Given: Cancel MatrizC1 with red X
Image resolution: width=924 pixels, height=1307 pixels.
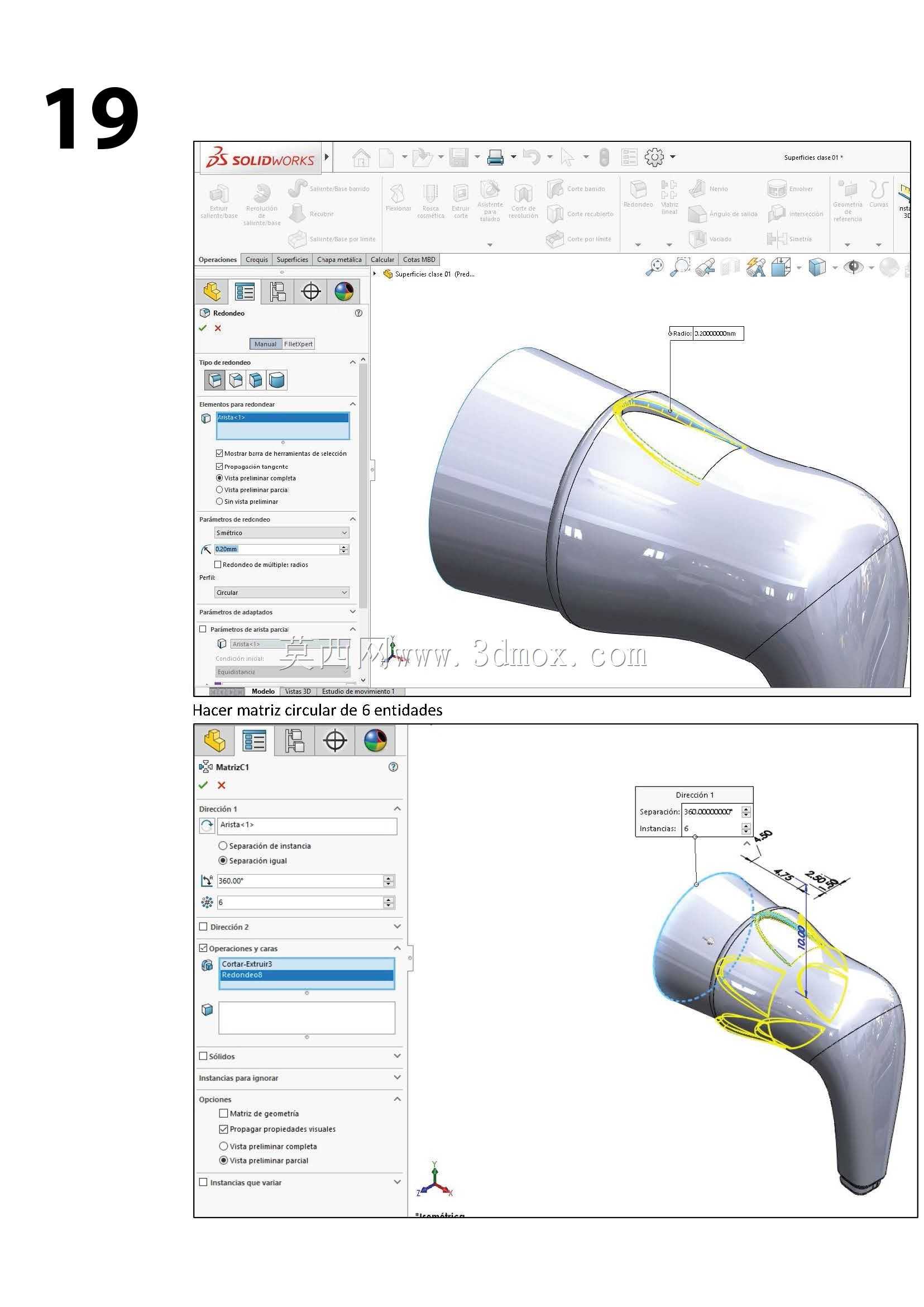Looking at the screenshot, I should pyautogui.click(x=221, y=785).
